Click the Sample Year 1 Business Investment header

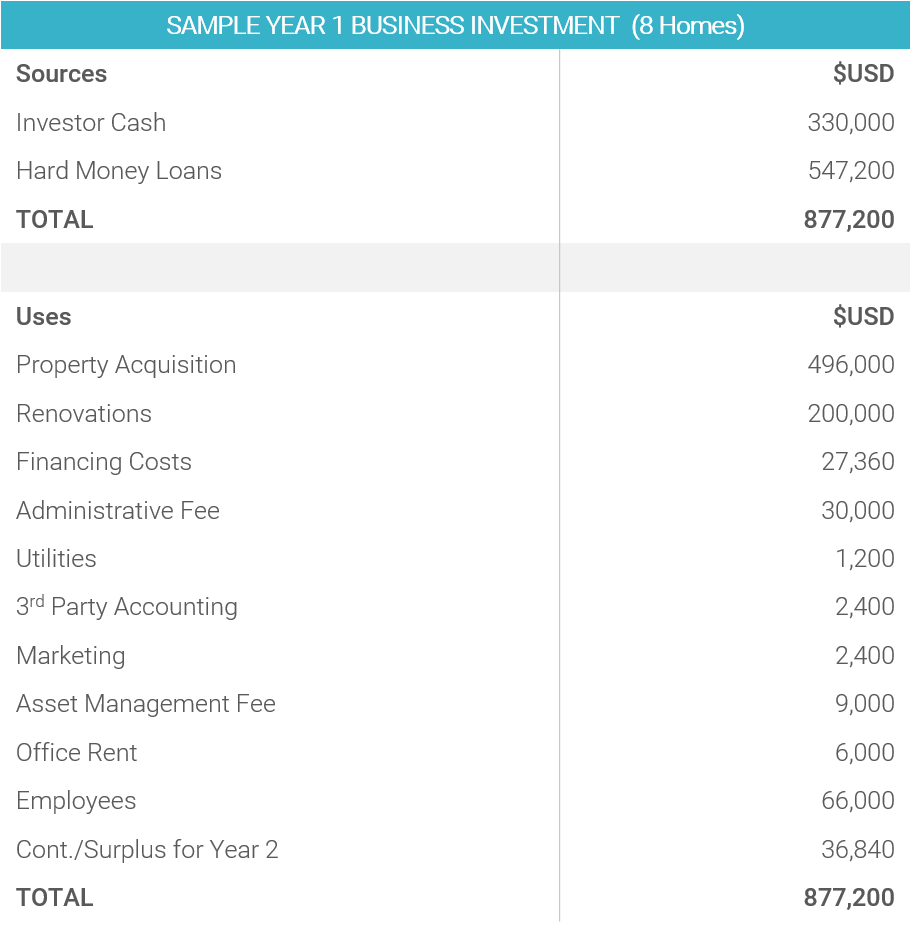coord(455,25)
